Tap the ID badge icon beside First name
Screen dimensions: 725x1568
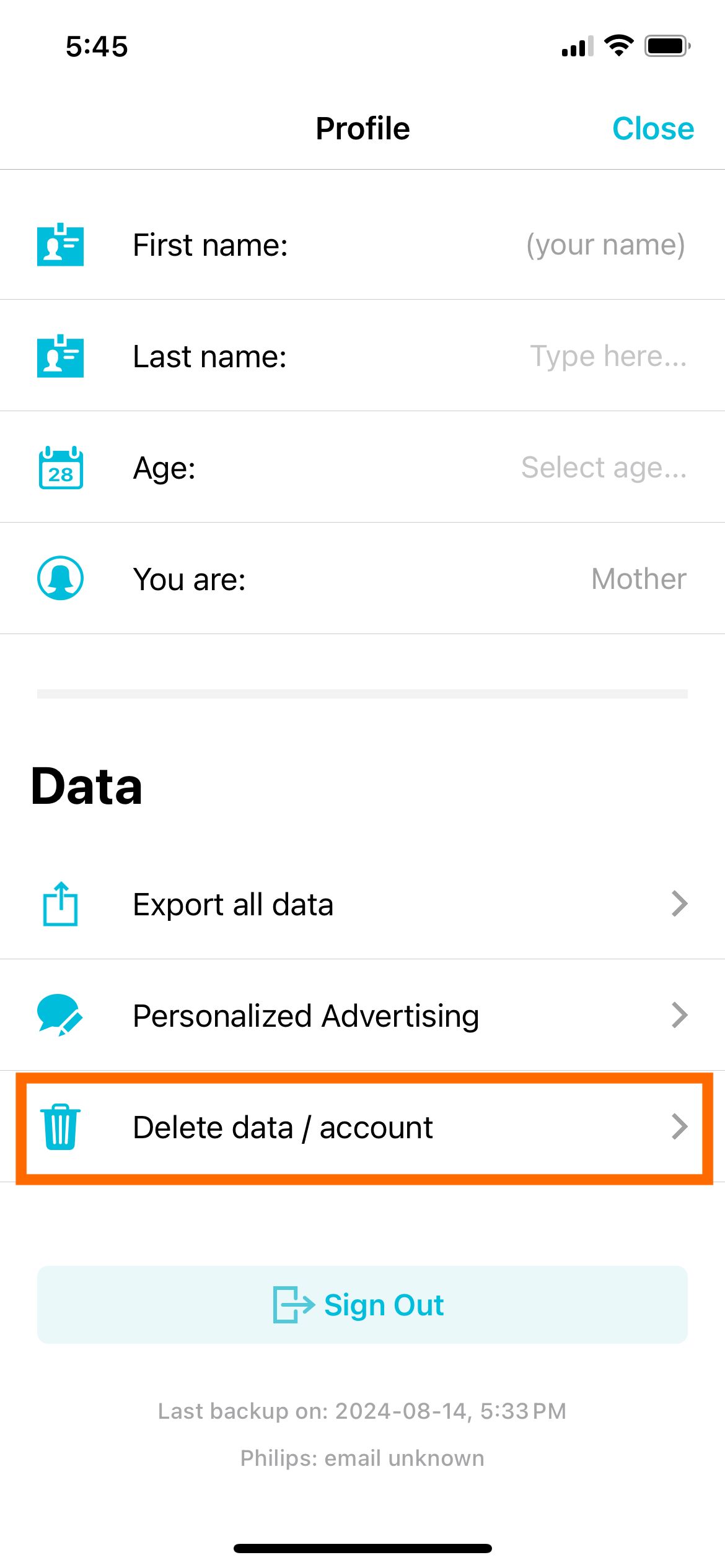60,245
